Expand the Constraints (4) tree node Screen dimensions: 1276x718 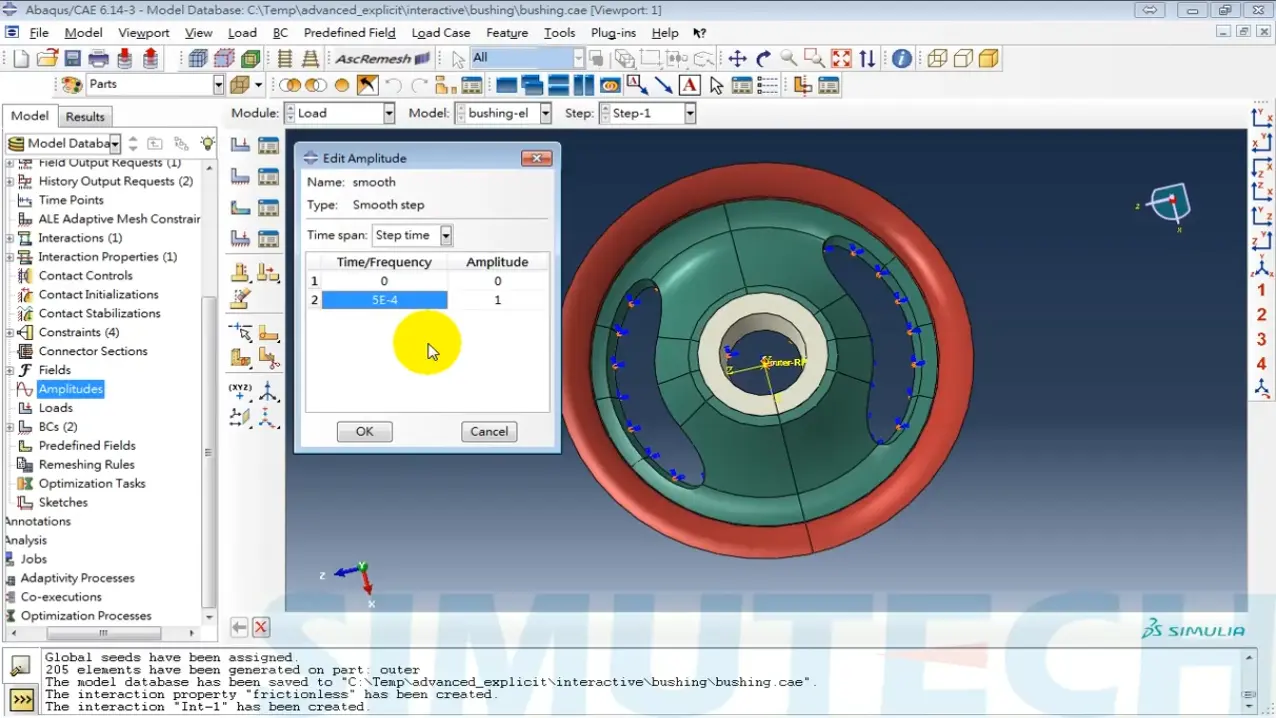click(10, 332)
